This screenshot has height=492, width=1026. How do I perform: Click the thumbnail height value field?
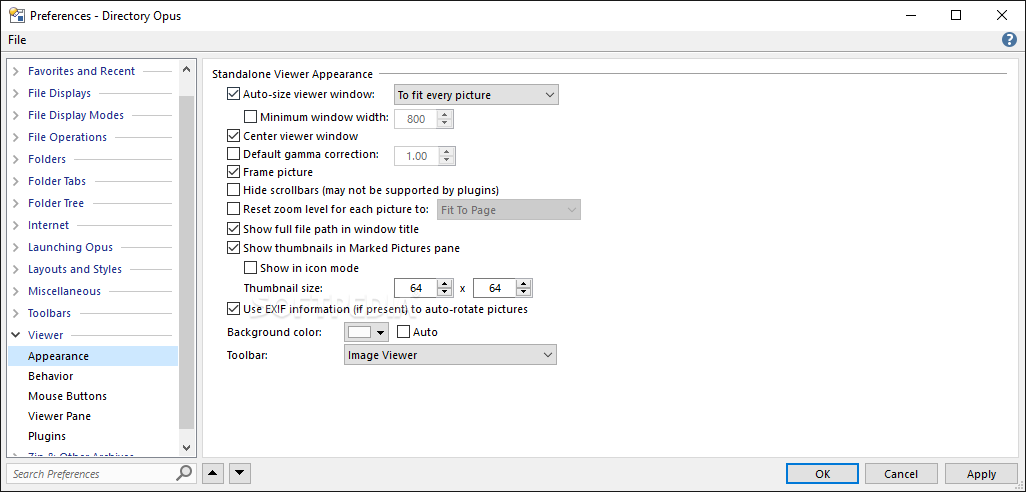pos(495,288)
